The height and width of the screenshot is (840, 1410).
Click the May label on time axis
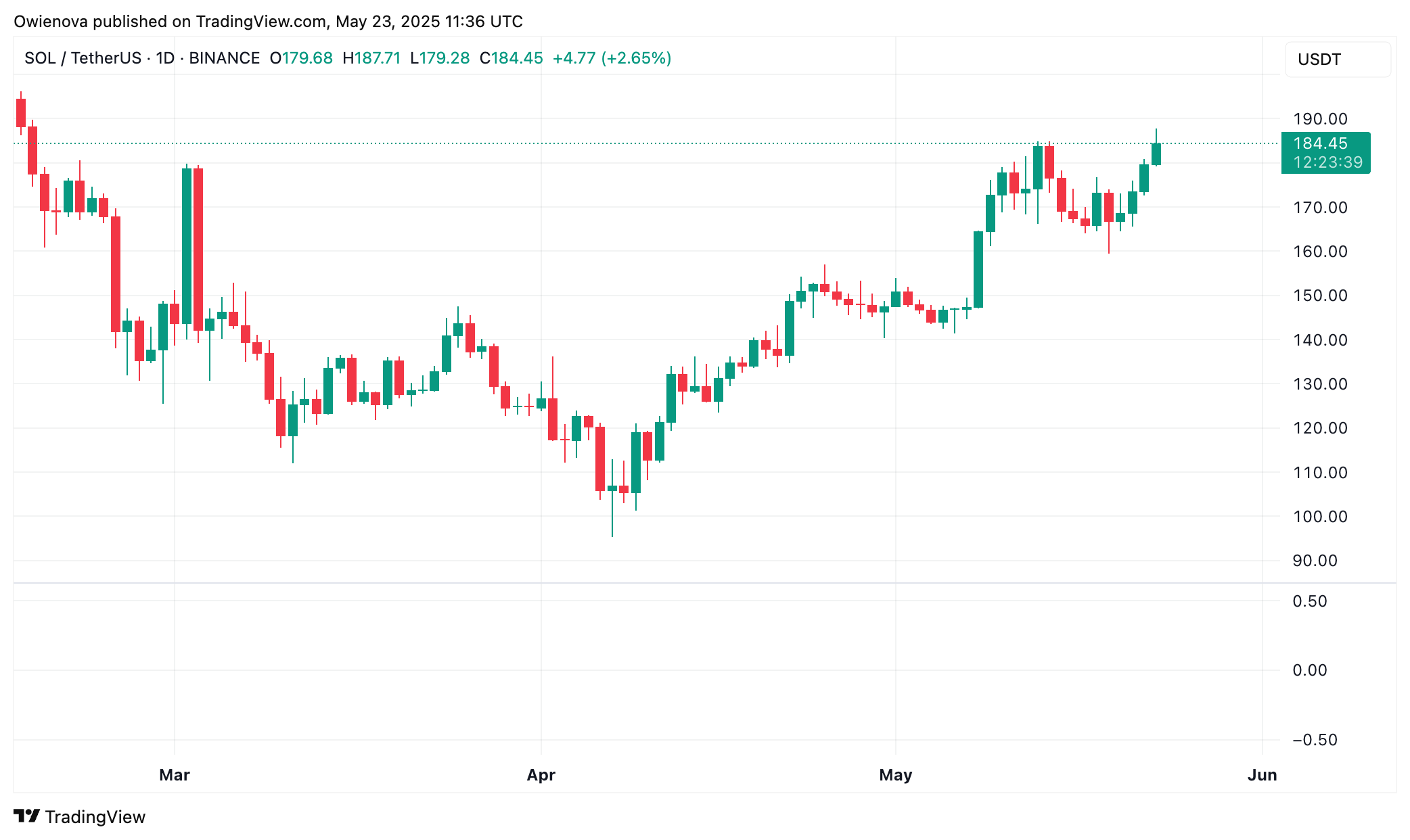click(896, 775)
